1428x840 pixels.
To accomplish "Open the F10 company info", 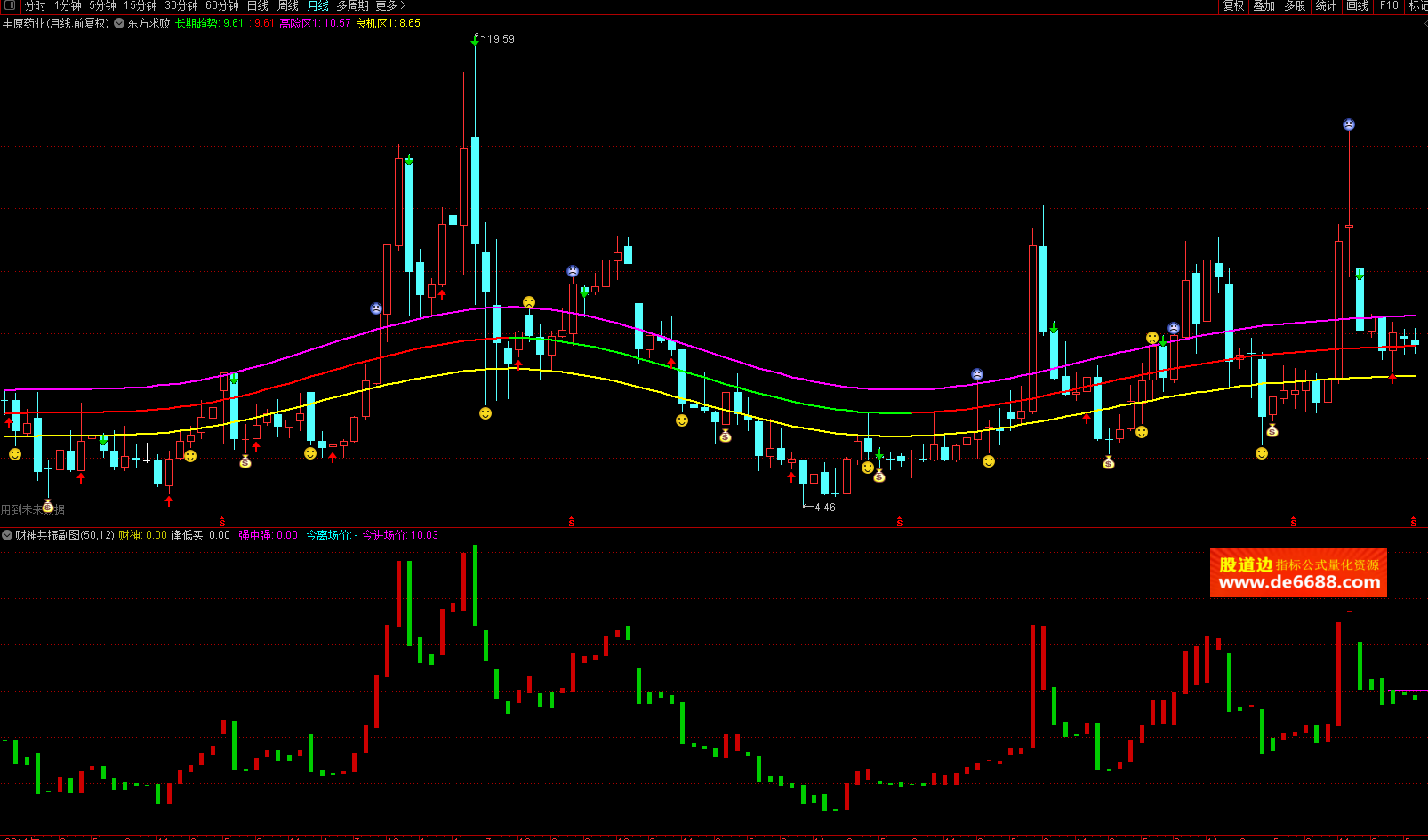I will [1389, 5].
